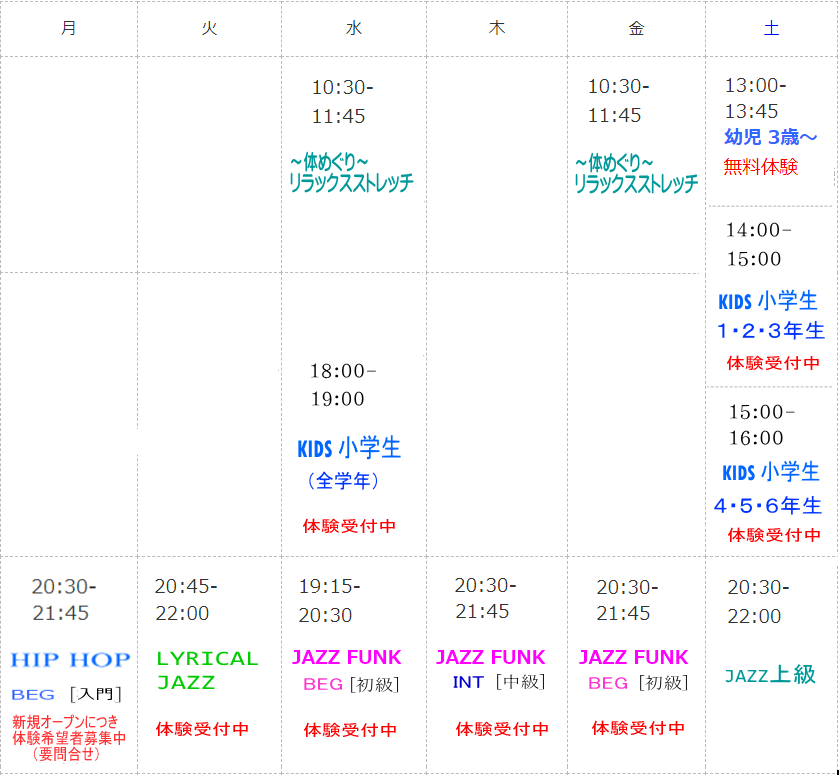839x775 pixels.
Task: Click the 新規オープンにつき体験希望者募集中 notice
Action: [x=69, y=738]
